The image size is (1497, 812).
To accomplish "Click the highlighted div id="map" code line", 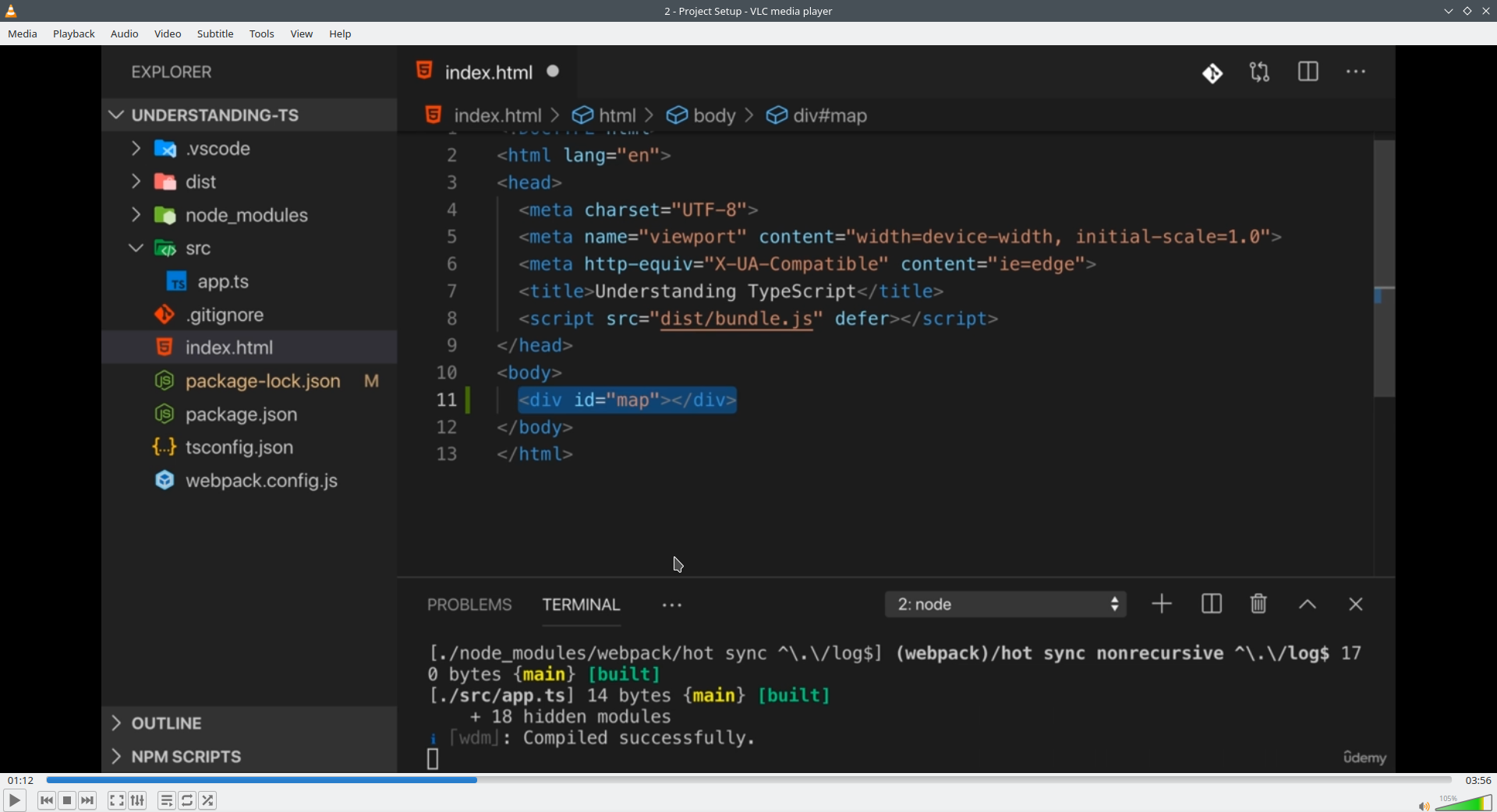I will (628, 400).
